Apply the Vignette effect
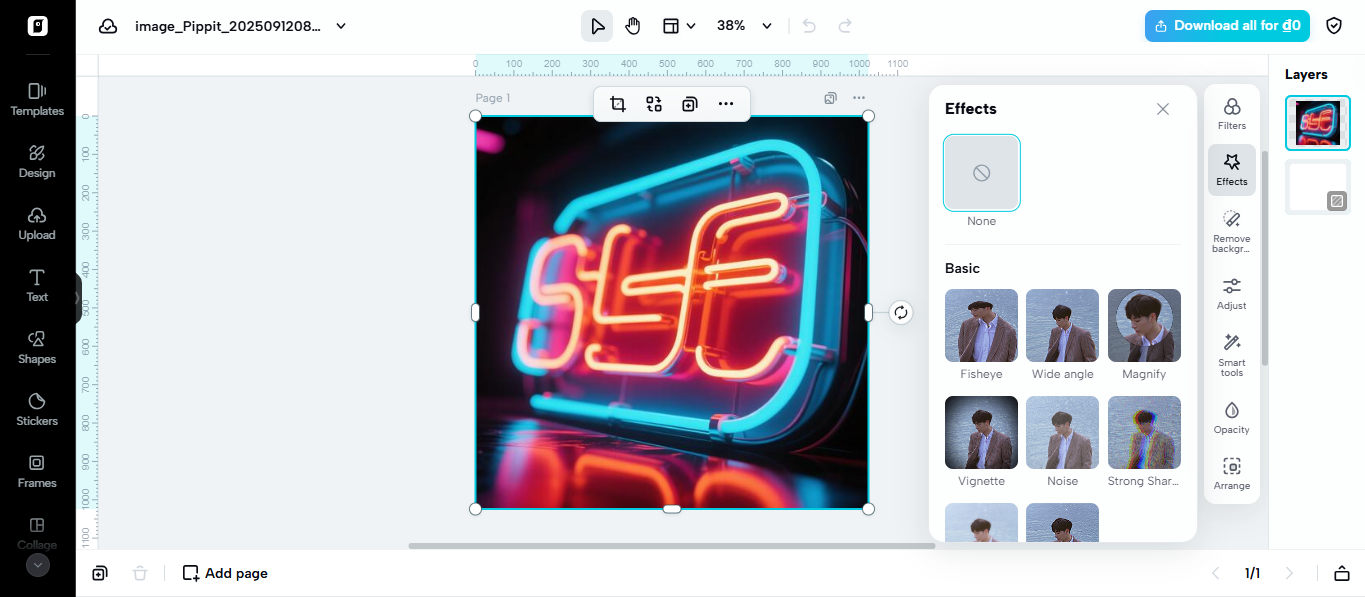This screenshot has height=597, width=1365. click(981, 433)
